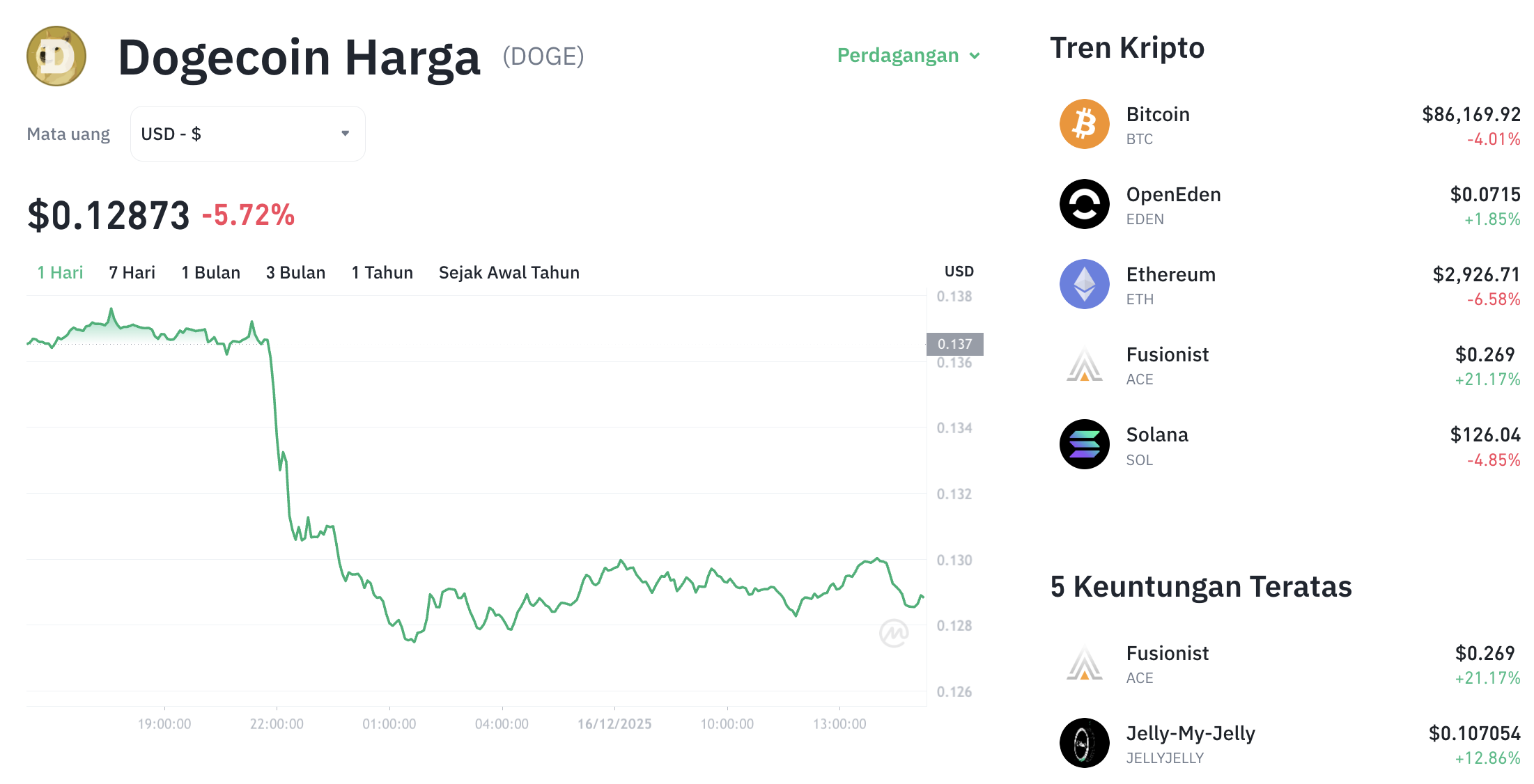Click the Jelly-My-Jelly coin icon

1084,743
